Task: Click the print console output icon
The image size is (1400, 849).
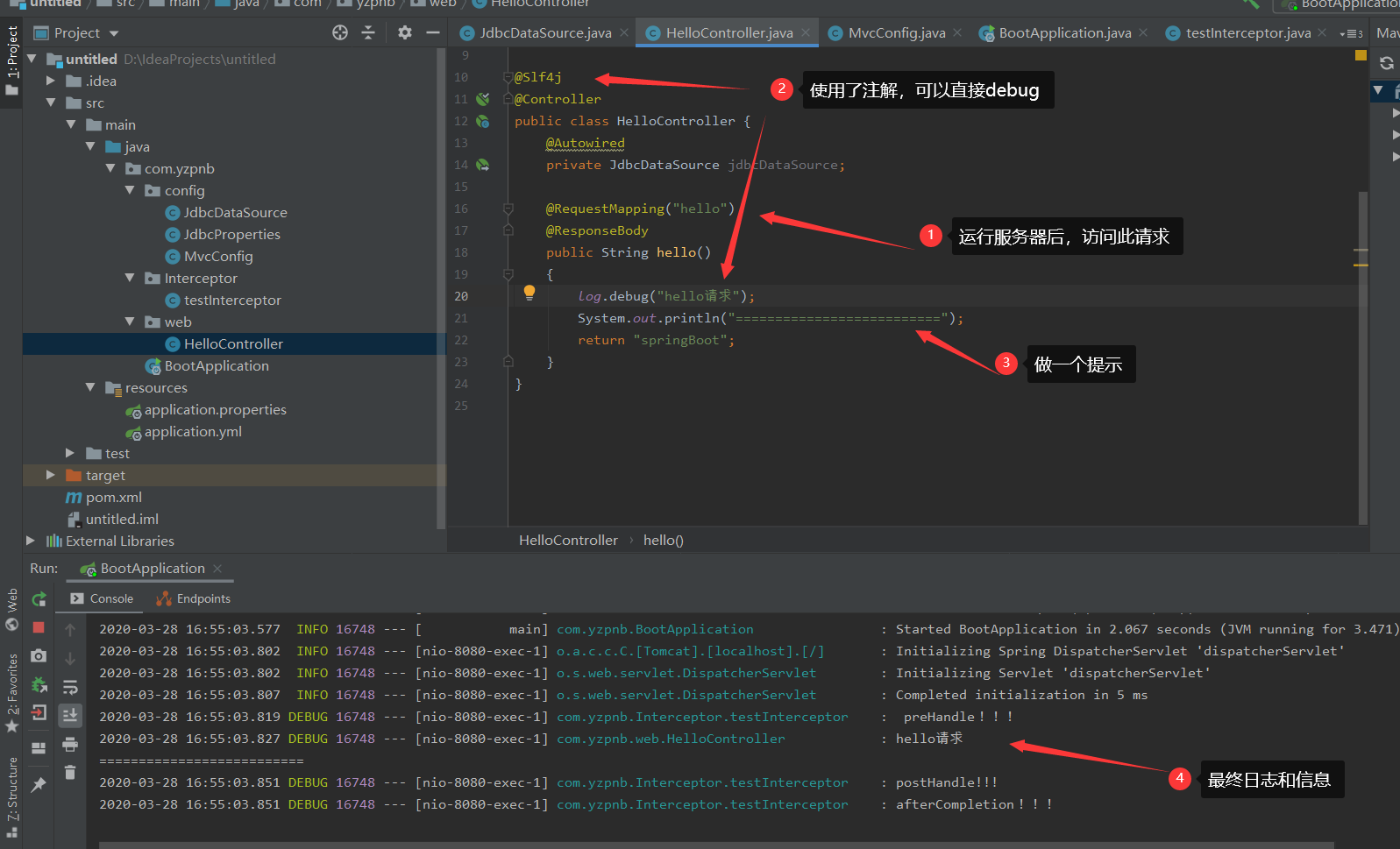Action: click(70, 745)
